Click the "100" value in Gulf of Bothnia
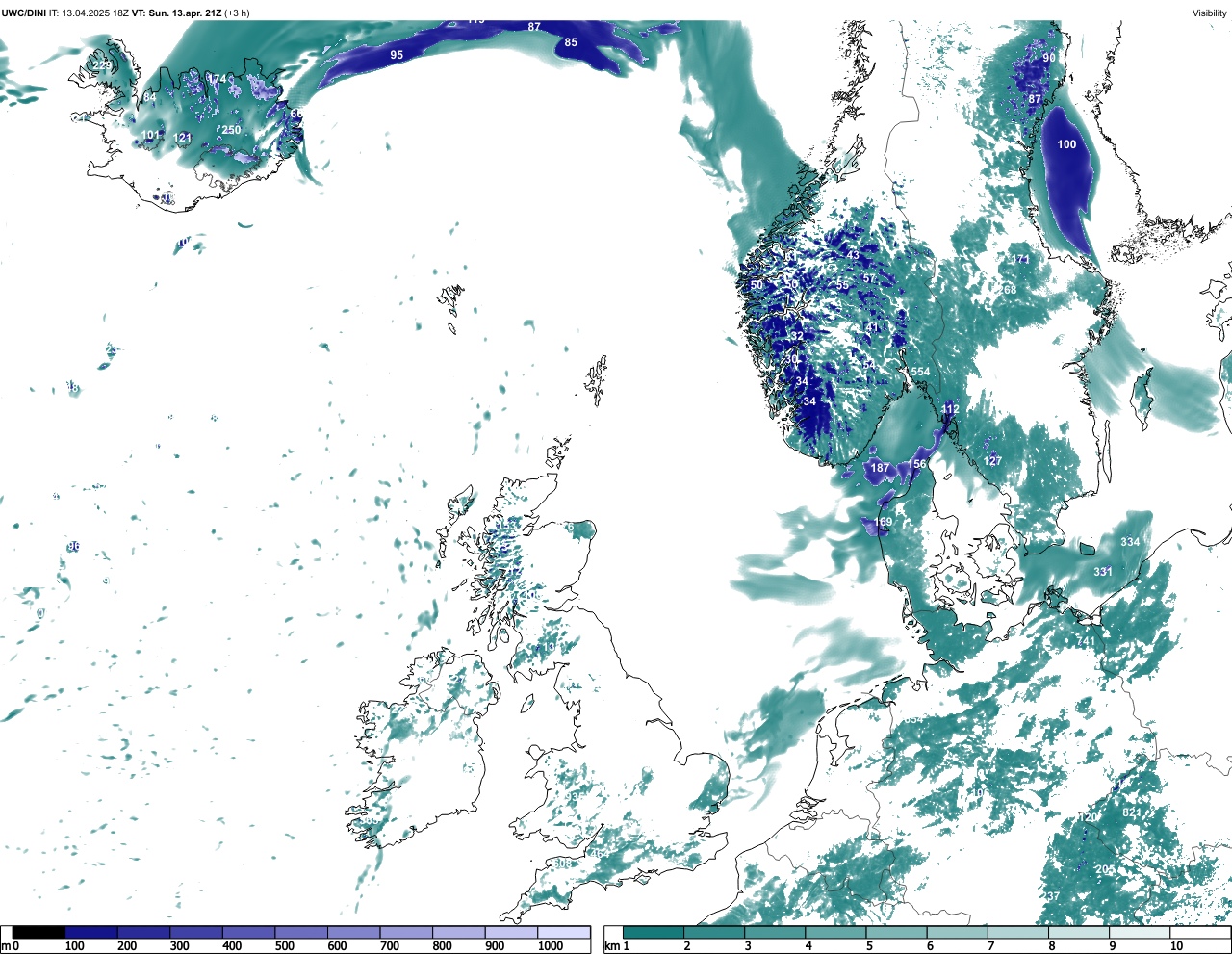The height and width of the screenshot is (954, 1232). [x=1066, y=144]
